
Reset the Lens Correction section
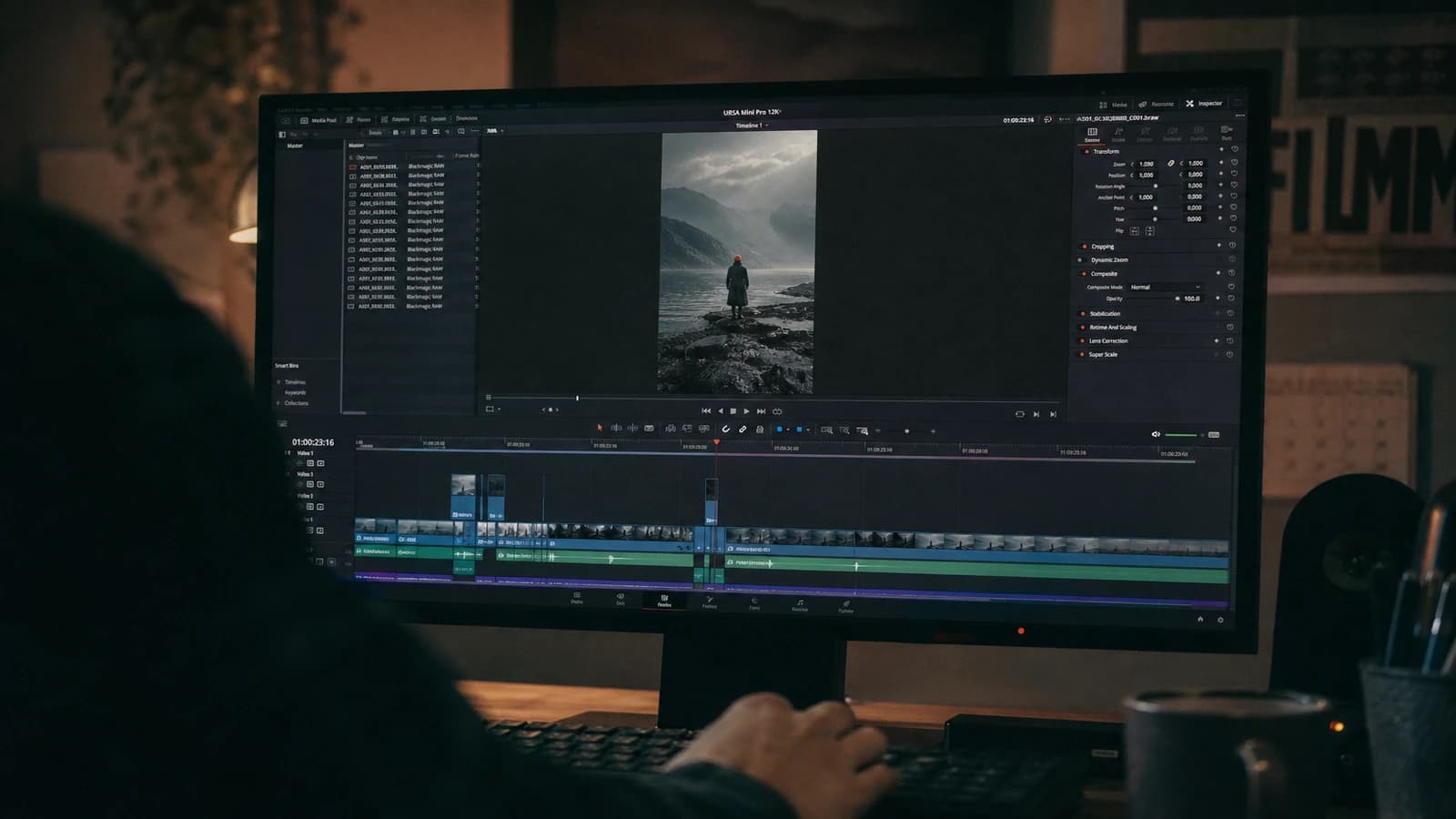1230,341
